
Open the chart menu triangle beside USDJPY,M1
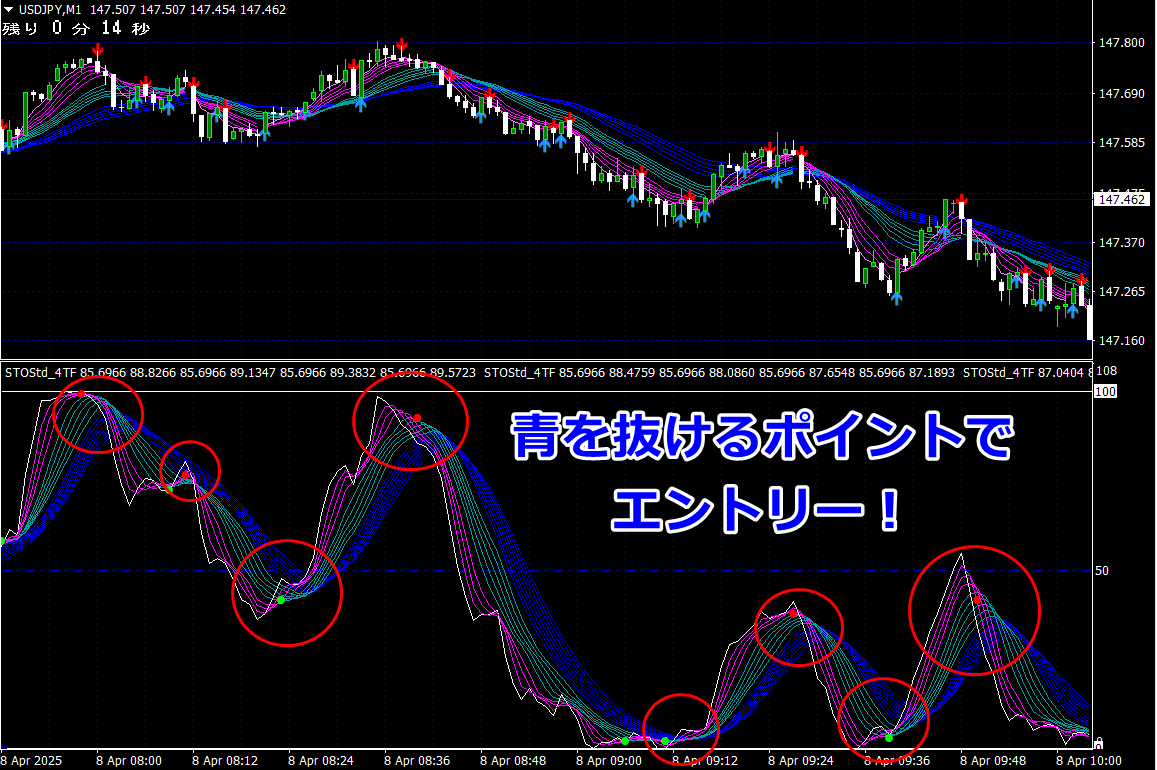point(8,10)
